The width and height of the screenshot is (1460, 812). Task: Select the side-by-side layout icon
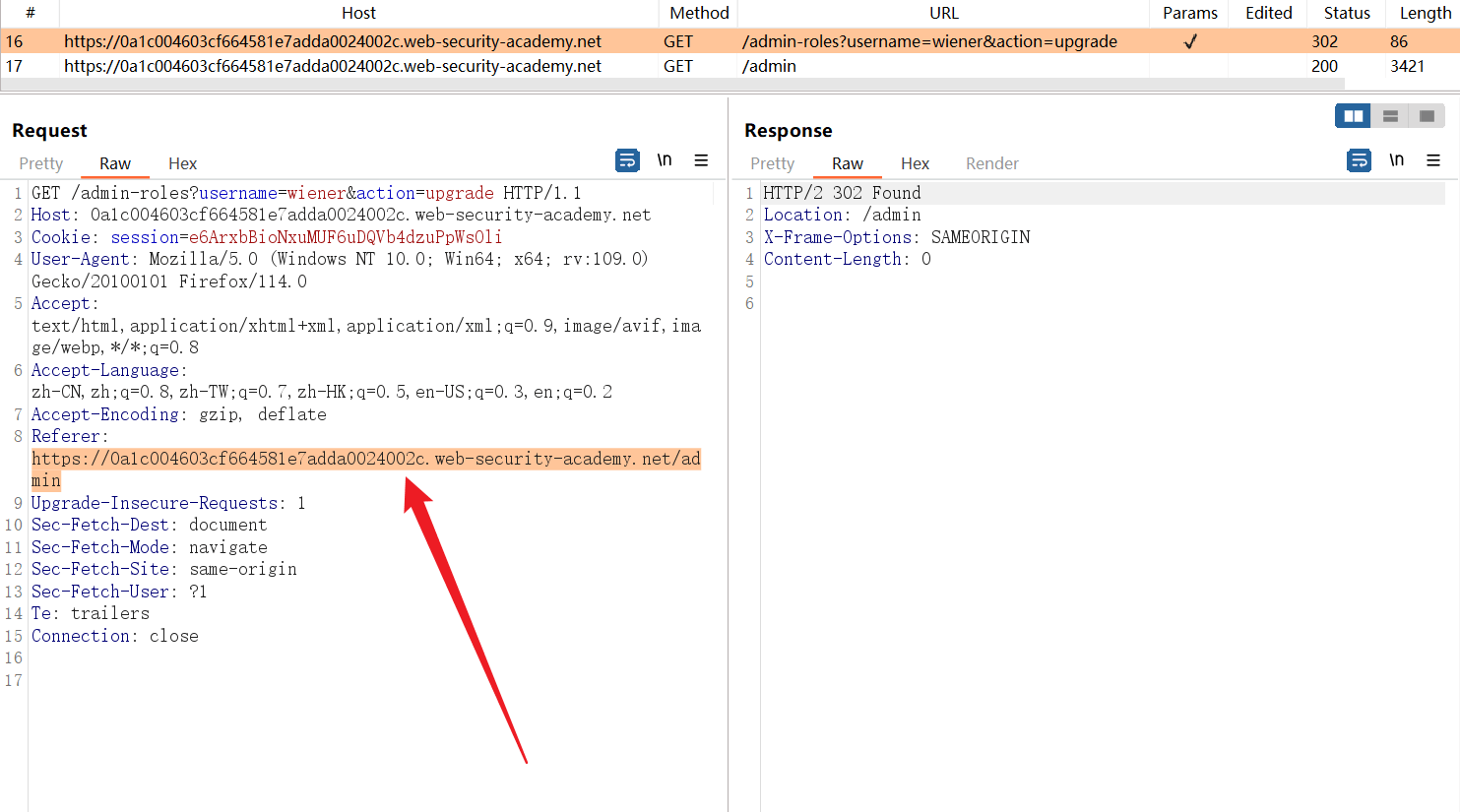tap(1354, 116)
